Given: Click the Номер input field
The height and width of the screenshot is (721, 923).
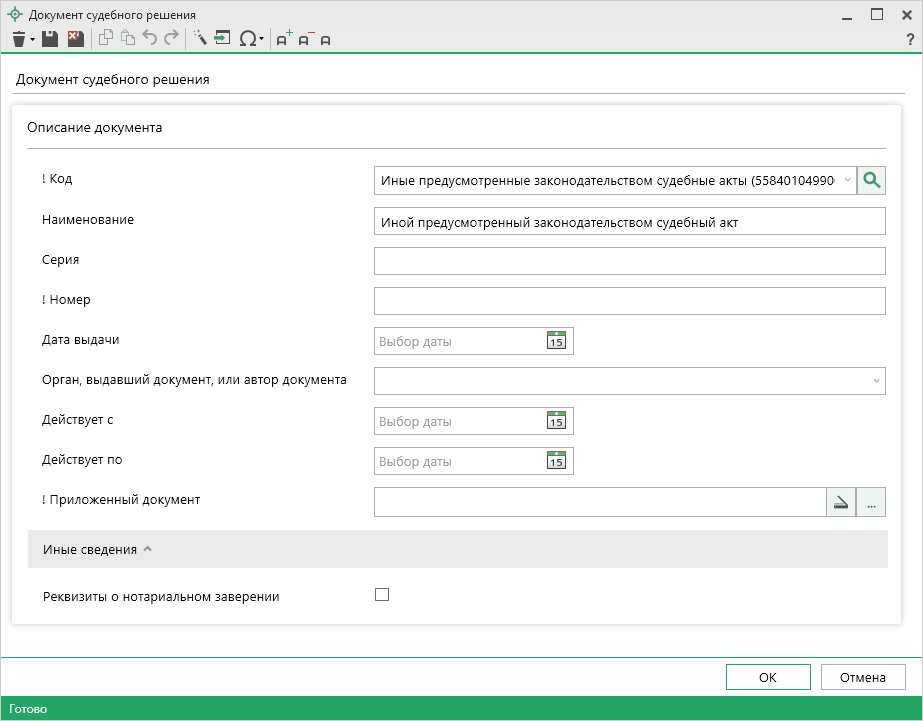Looking at the screenshot, I should (629, 301).
